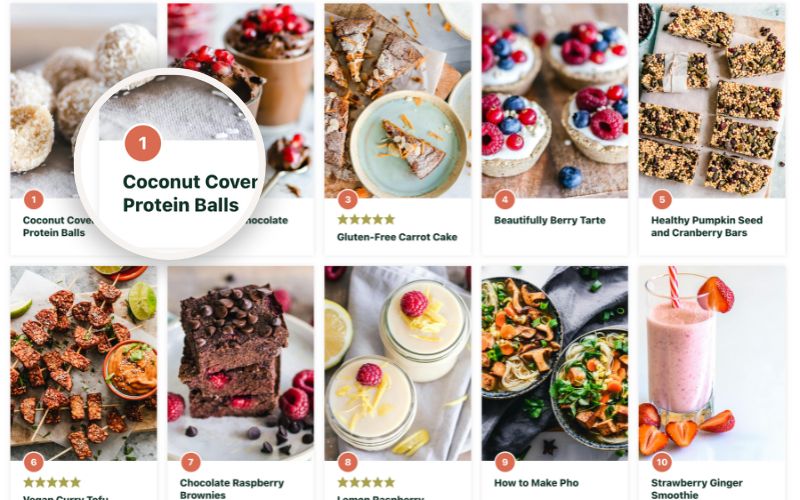Click the number 10 badge on Strawberry Smoothie
Viewport: 800px width, 500px height.
[x=662, y=463]
